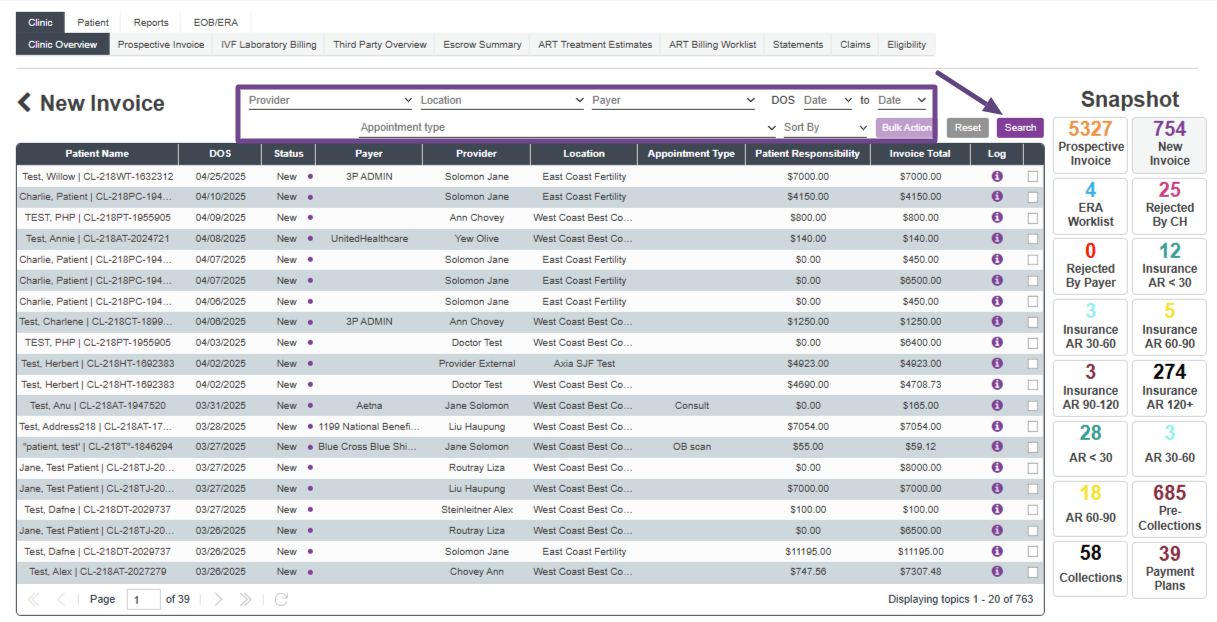Select checkbox for Willow Test invoice row
This screenshot has height=622, width=1217.
point(1032,176)
